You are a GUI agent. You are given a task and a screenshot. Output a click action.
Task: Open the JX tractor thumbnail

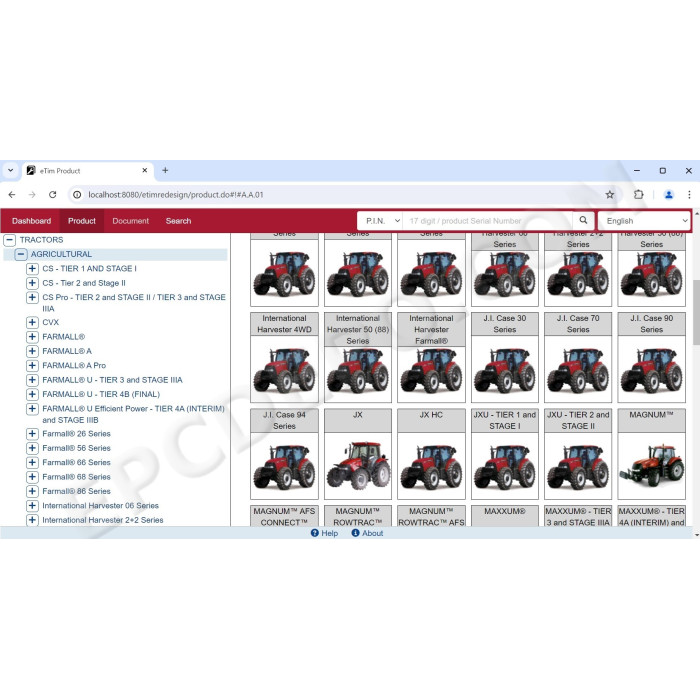coord(358,466)
